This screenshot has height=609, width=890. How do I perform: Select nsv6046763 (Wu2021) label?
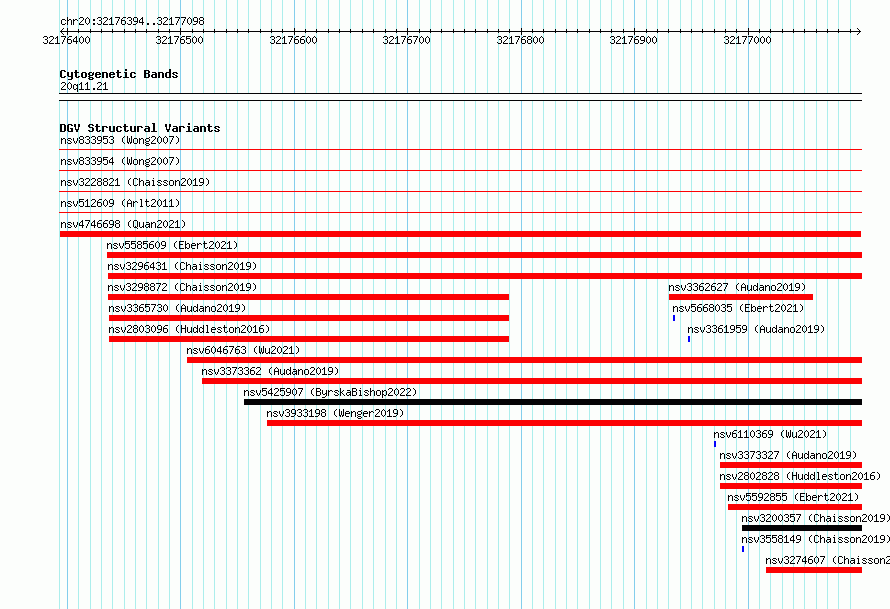click(x=243, y=350)
